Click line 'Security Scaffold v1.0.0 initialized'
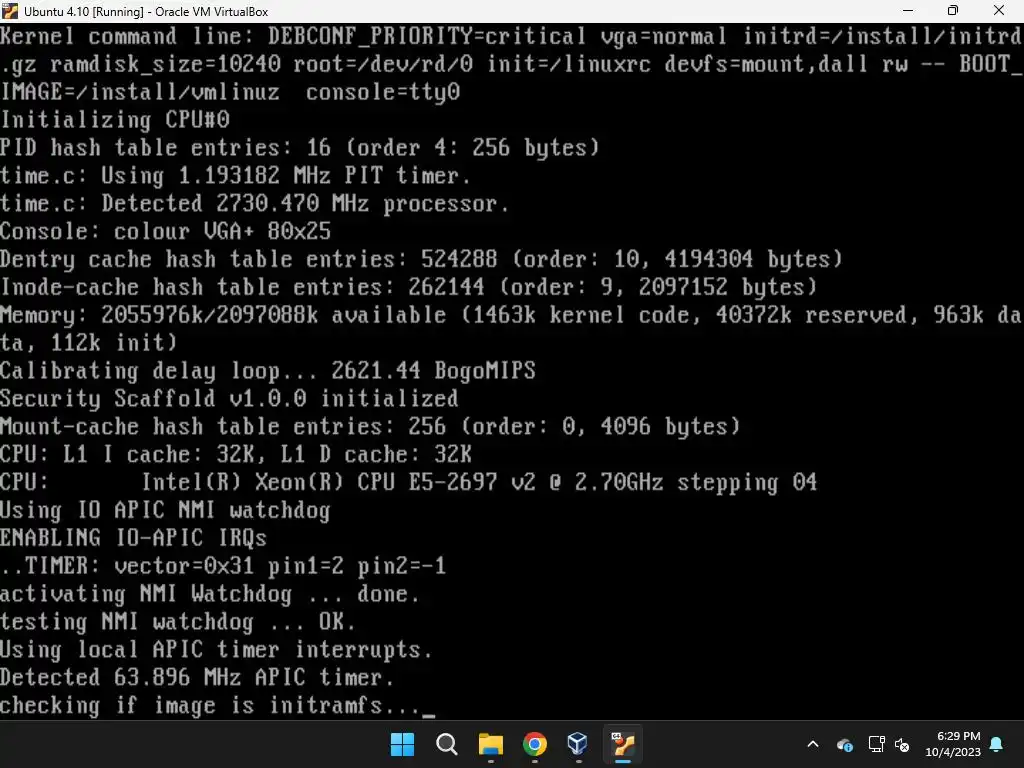Image resolution: width=1024 pixels, height=768 pixels. (229, 399)
